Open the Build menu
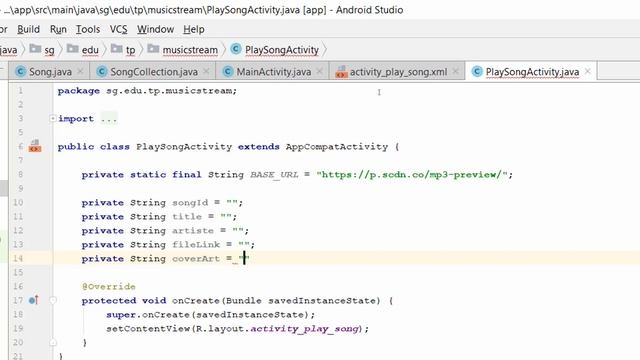Viewport: 640px width, 360px height. click(28, 29)
